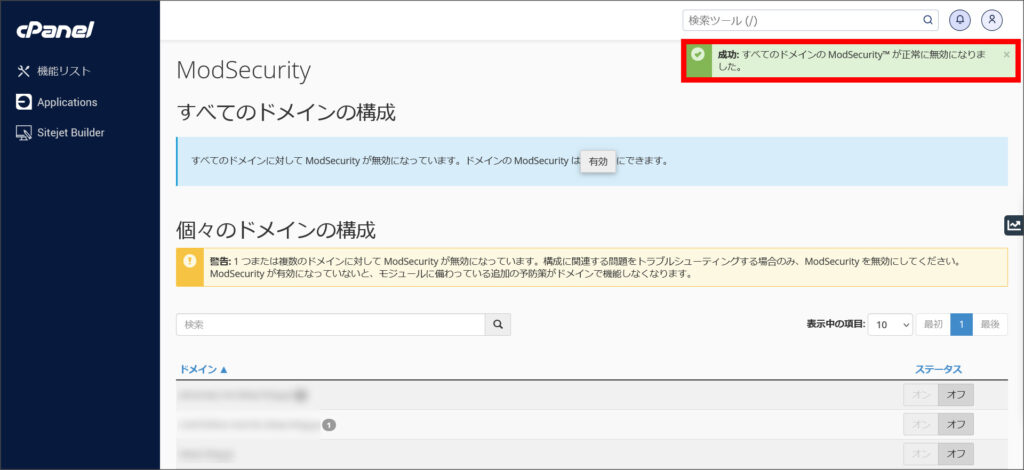This screenshot has width=1024, height=470.
Task: Click オフ in the second domain row
Action: 956,424
